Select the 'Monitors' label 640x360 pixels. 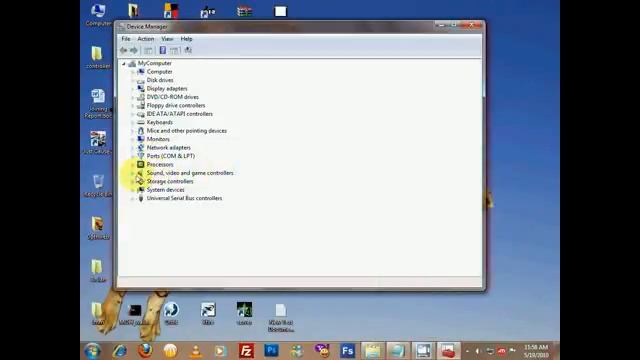[x=158, y=139]
